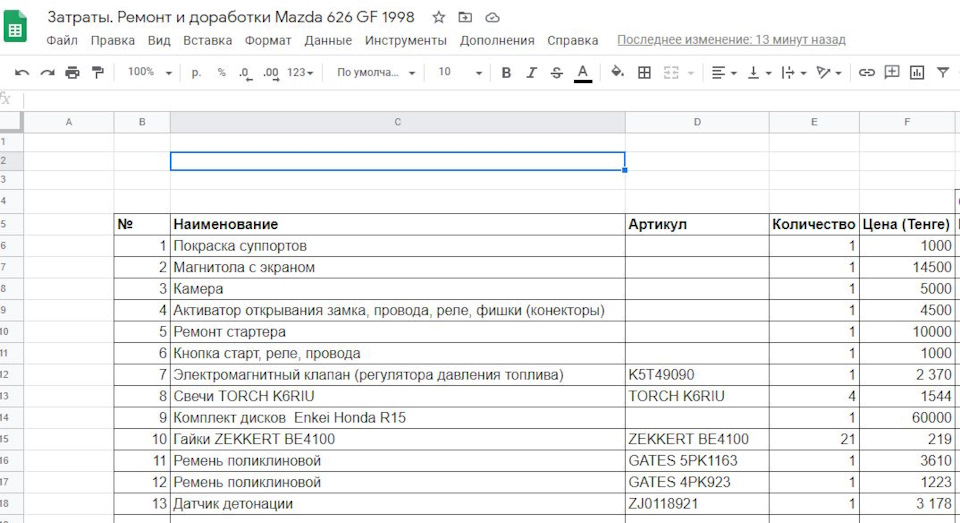Open the Дополнения menu
The height and width of the screenshot is (523, 960).
click(497, 40)
